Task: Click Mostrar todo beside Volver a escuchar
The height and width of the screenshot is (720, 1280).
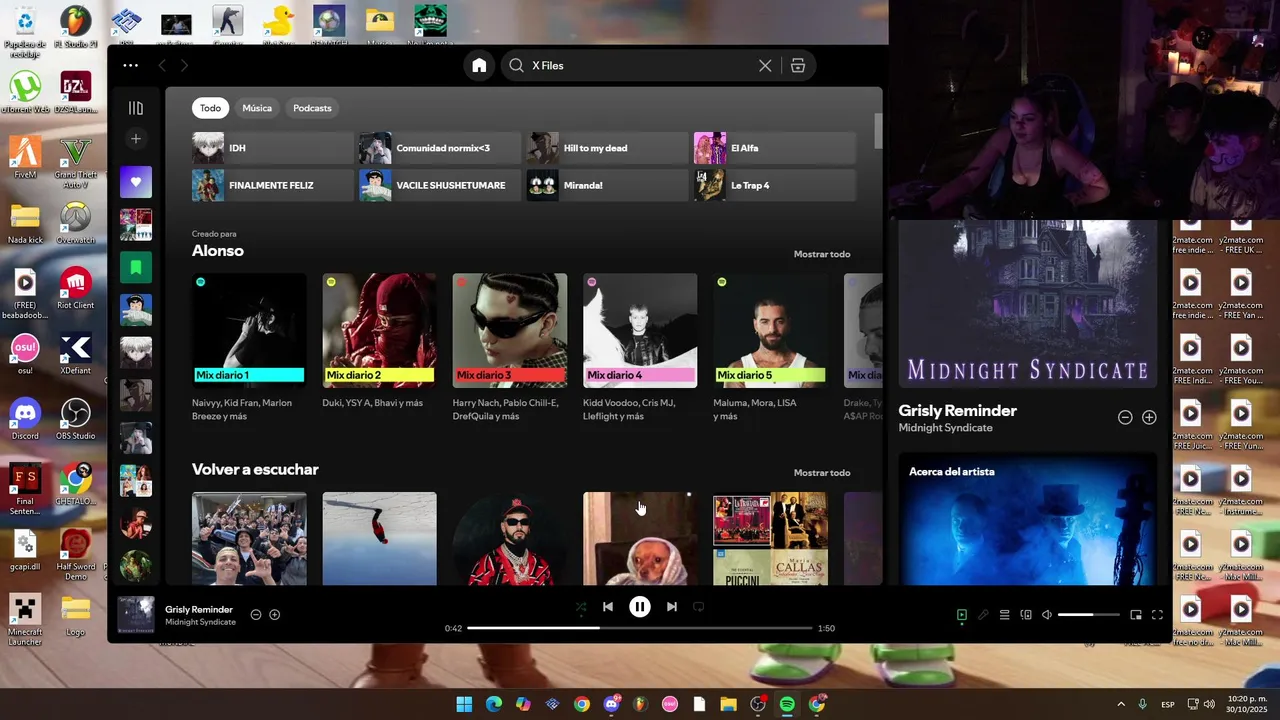Action: click(822, 473)
